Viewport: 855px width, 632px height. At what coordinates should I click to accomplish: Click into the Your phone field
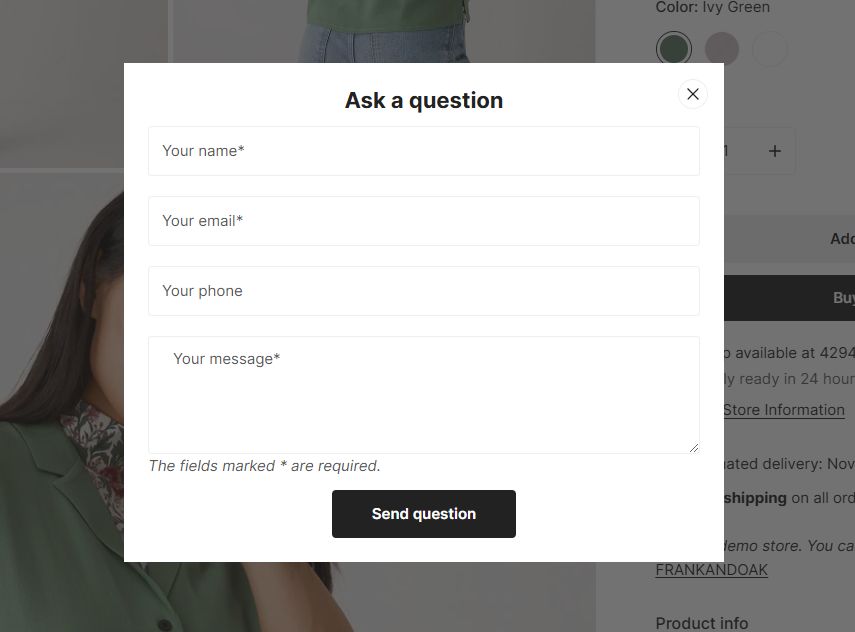click(x=424, y=291)
